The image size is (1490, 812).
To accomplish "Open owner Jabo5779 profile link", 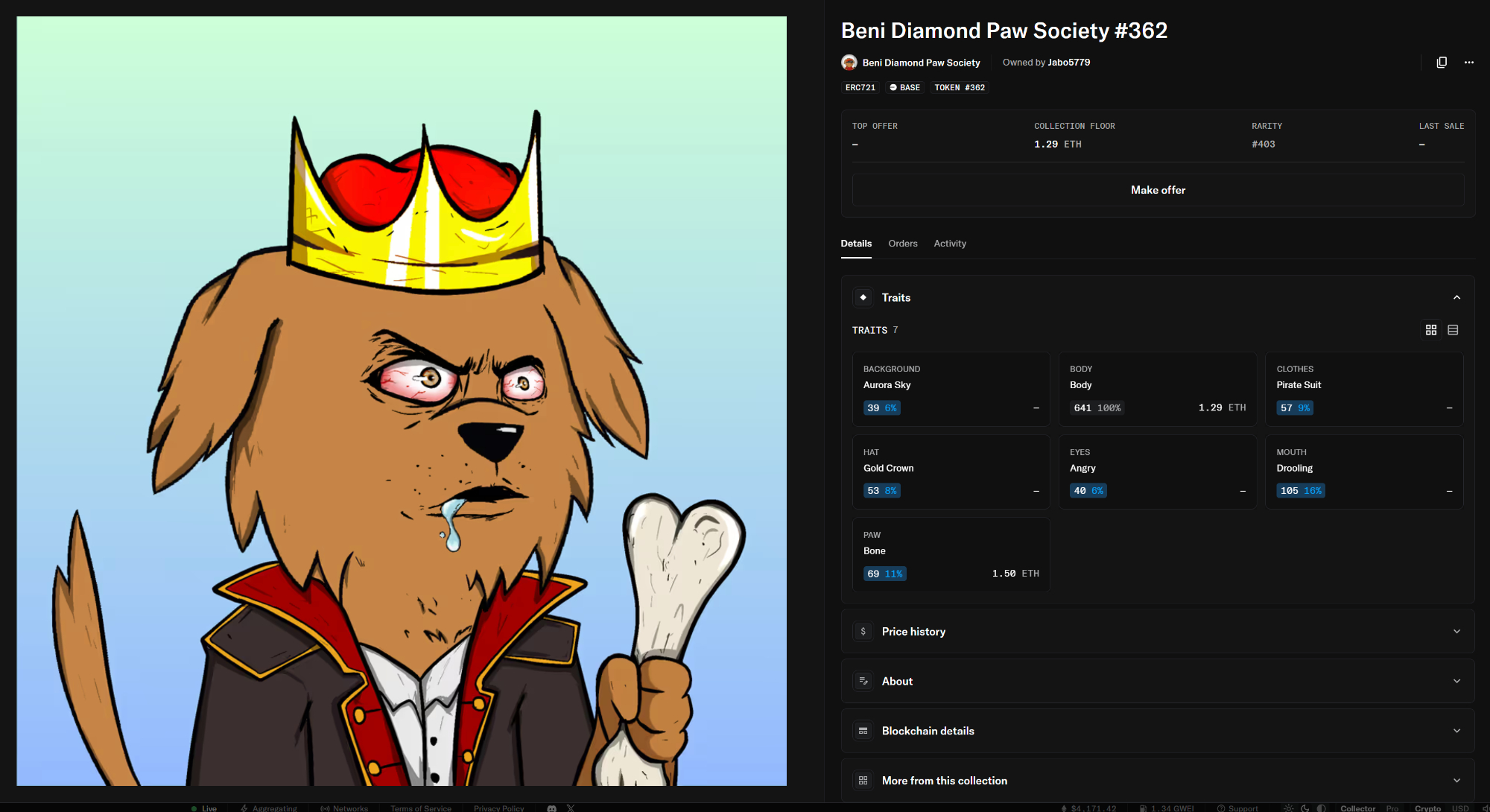I will click(x=1068, y=63).
